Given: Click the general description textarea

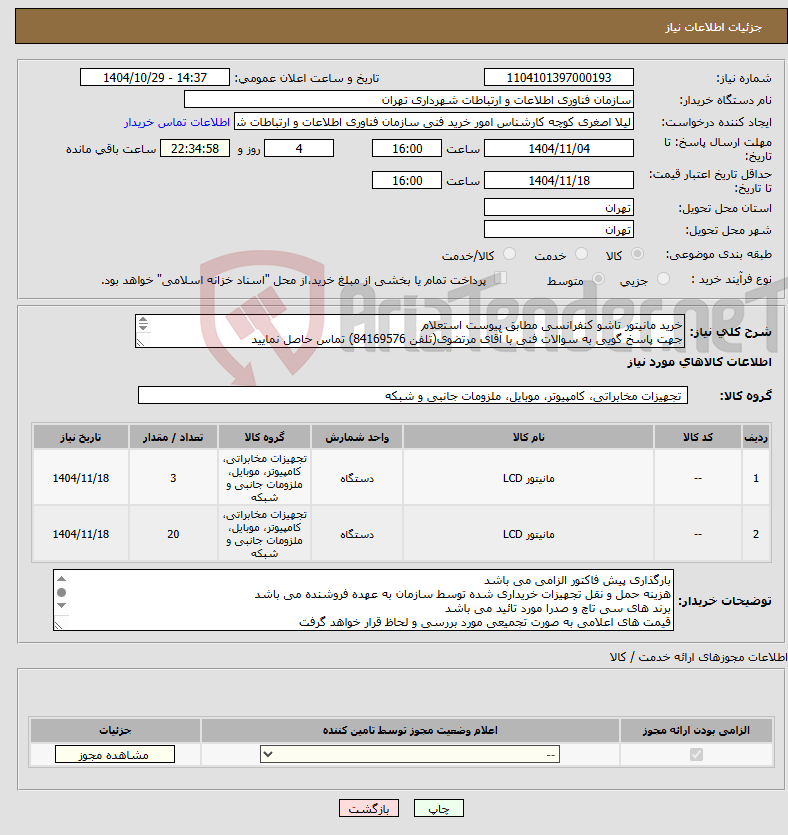Looking at the screenshot, I should click(x=410, y=331).
